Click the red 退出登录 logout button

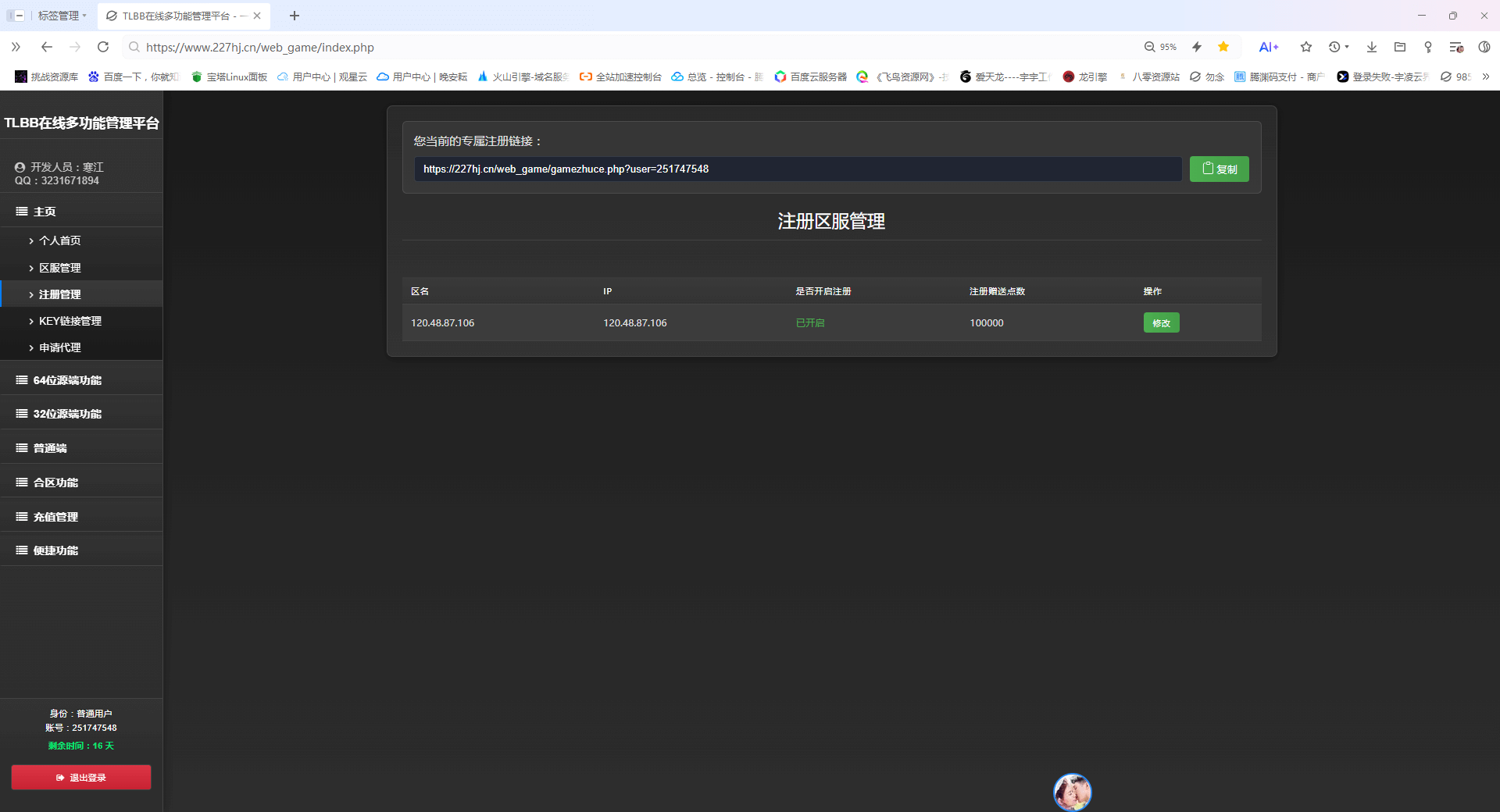point(81,778)
